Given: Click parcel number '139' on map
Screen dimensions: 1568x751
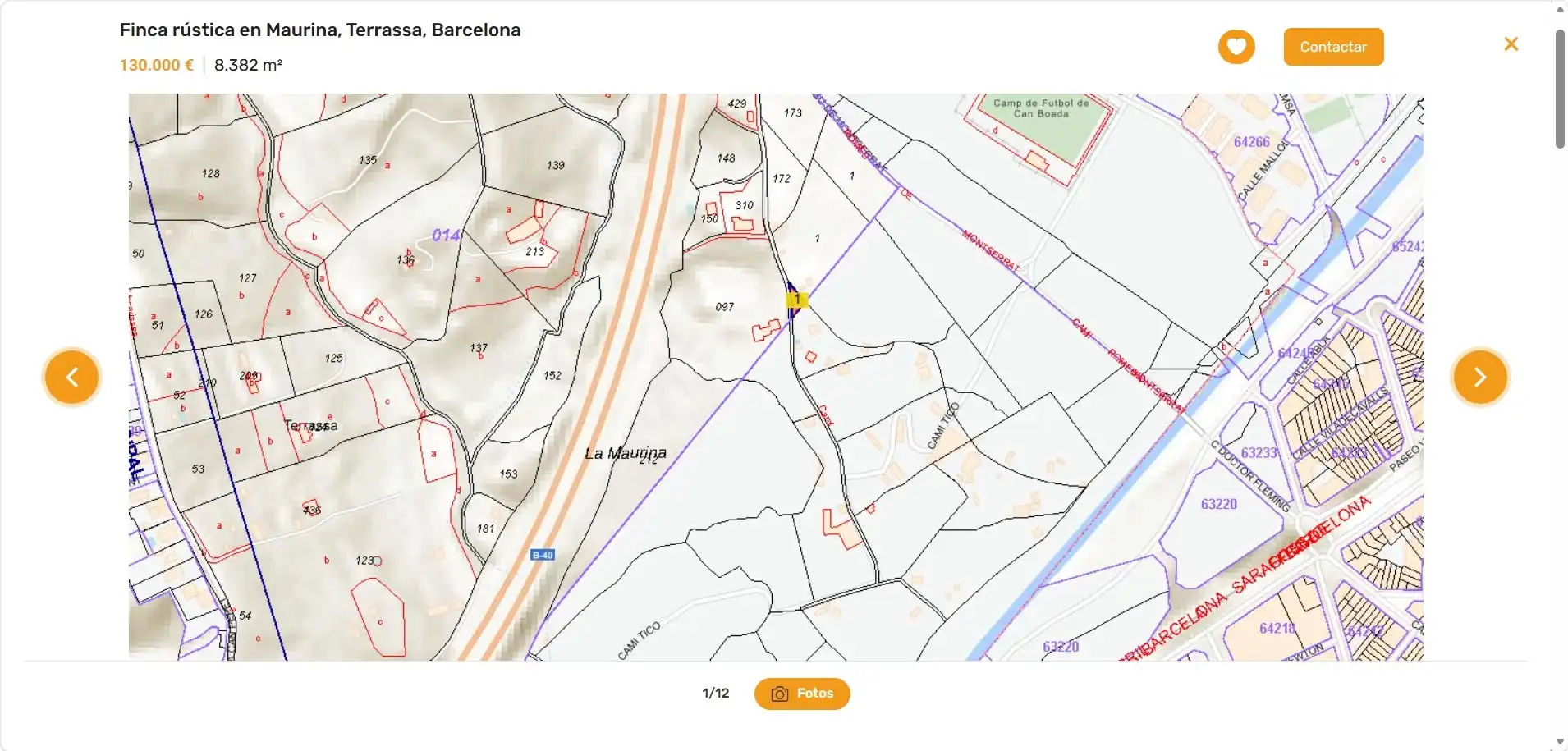Looking at the screenshot, I should coord(556,165).
